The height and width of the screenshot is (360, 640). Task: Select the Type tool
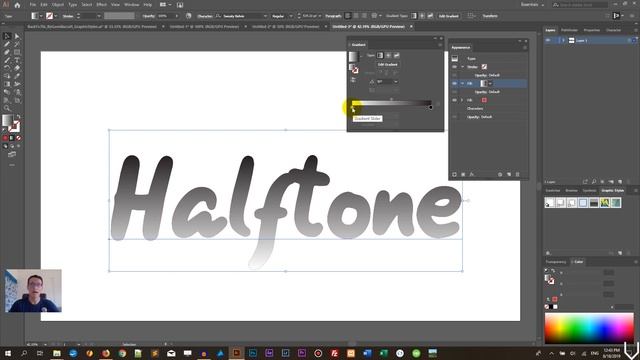pos(17,60)
